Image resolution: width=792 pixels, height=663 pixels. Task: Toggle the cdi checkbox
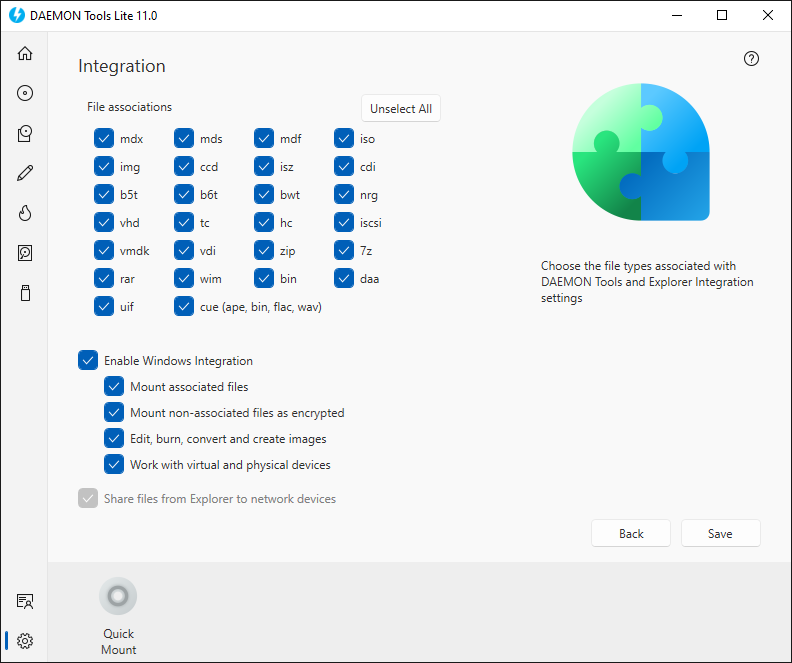(344, 166)
